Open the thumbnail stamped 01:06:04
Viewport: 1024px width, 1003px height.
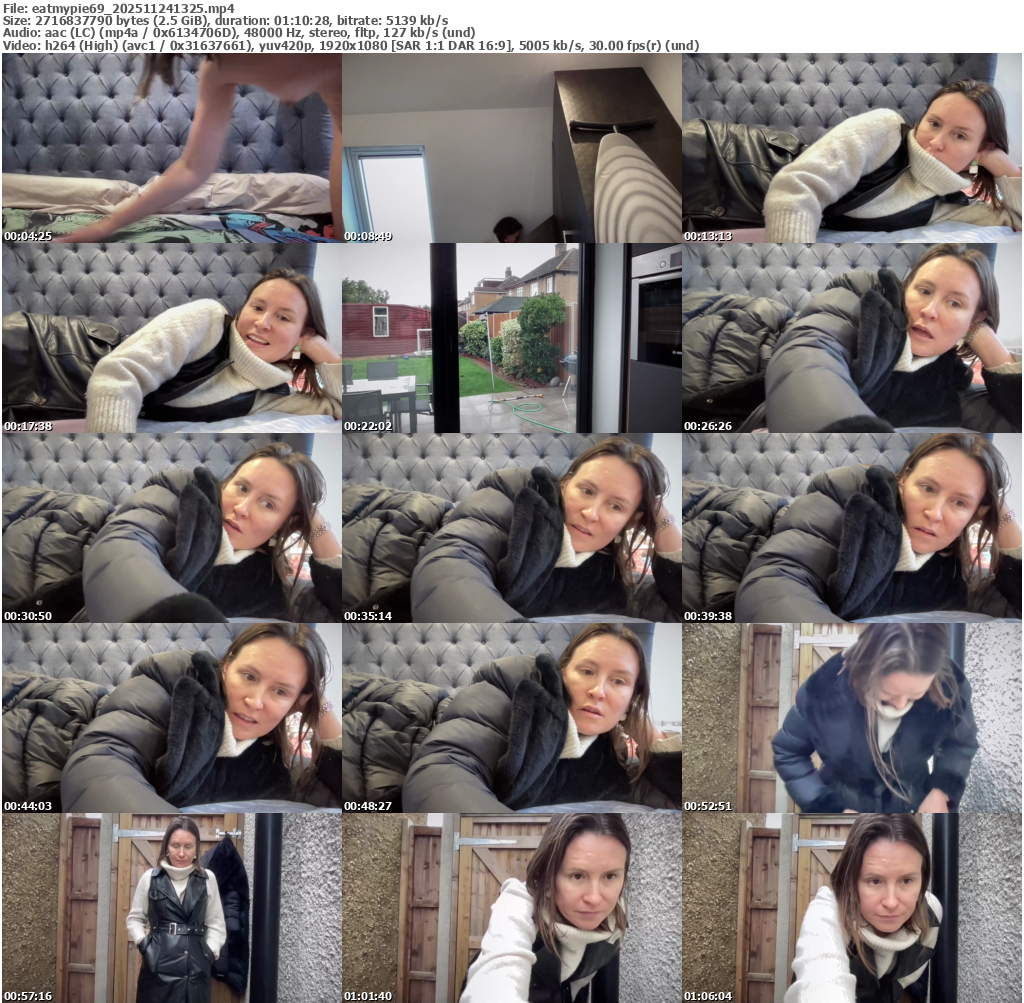click(x=852, y=908)
